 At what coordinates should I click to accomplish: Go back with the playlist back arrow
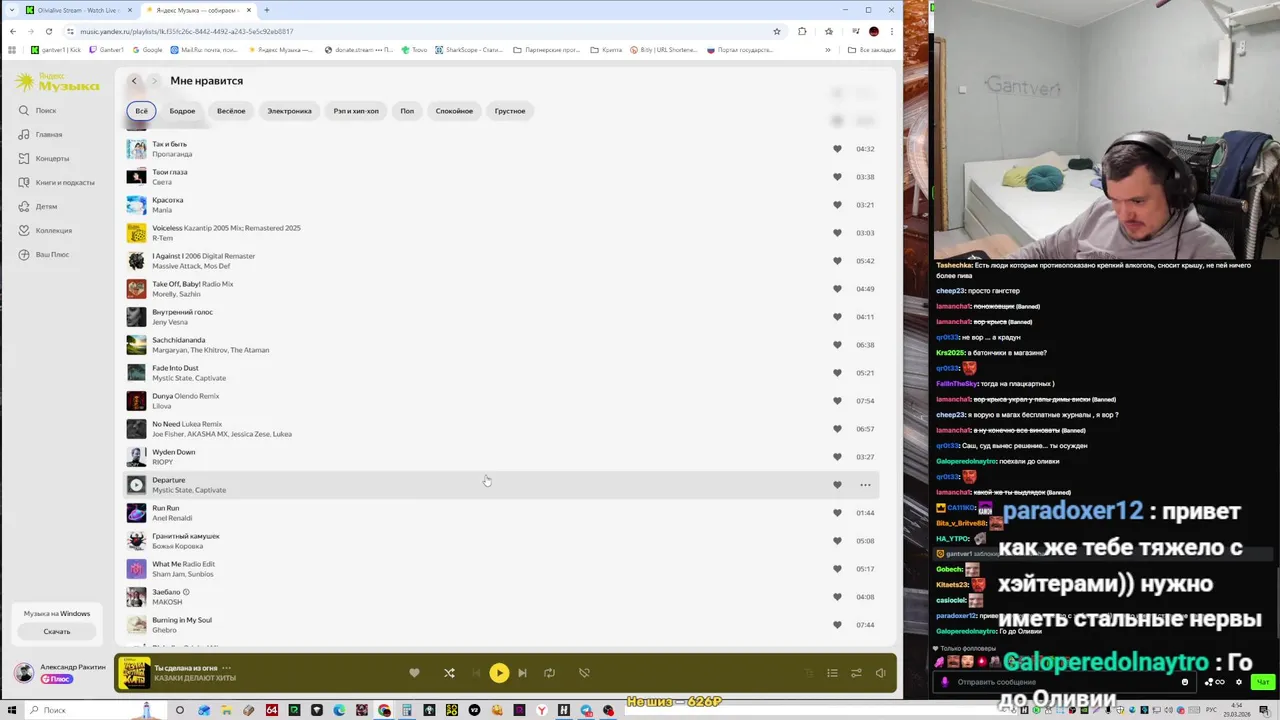134,81
